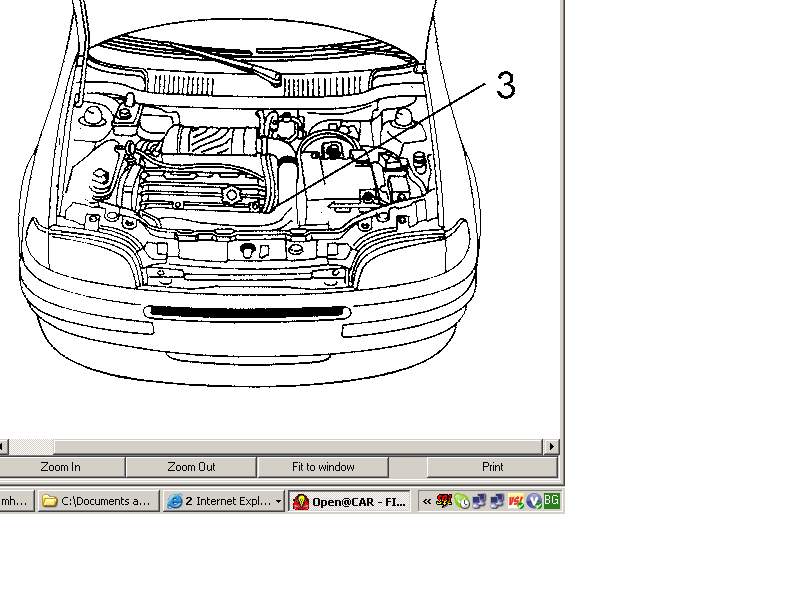The height and width of the screenshot is (600, 800).
Task: Click callout number 3 on diagram
Action: 506,87
